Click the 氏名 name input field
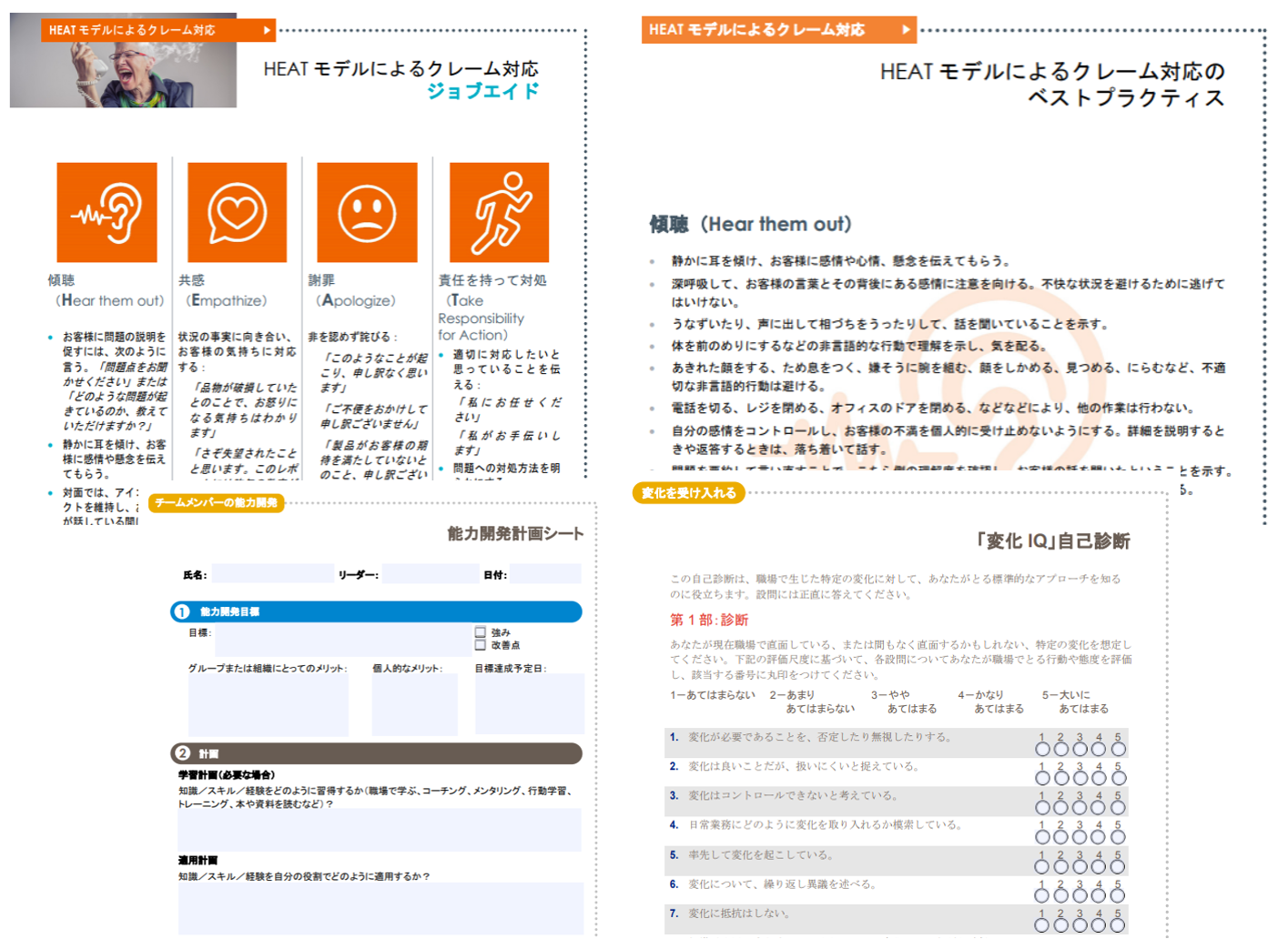 [x=273, y=574]
